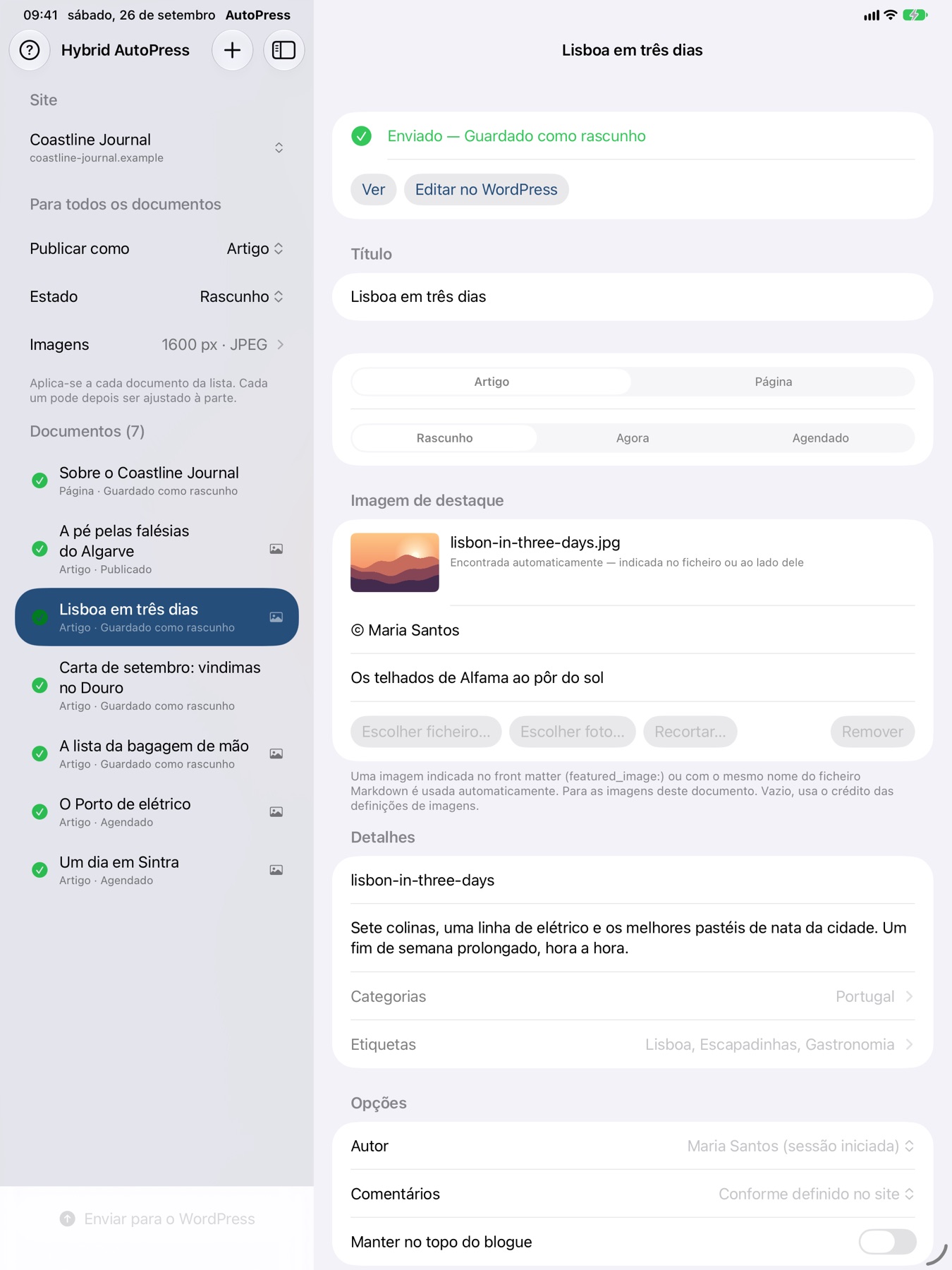This screenshot has height=1270, width=952.
Task: Select Rascunho status segment
Action: (x=444, y=438)
